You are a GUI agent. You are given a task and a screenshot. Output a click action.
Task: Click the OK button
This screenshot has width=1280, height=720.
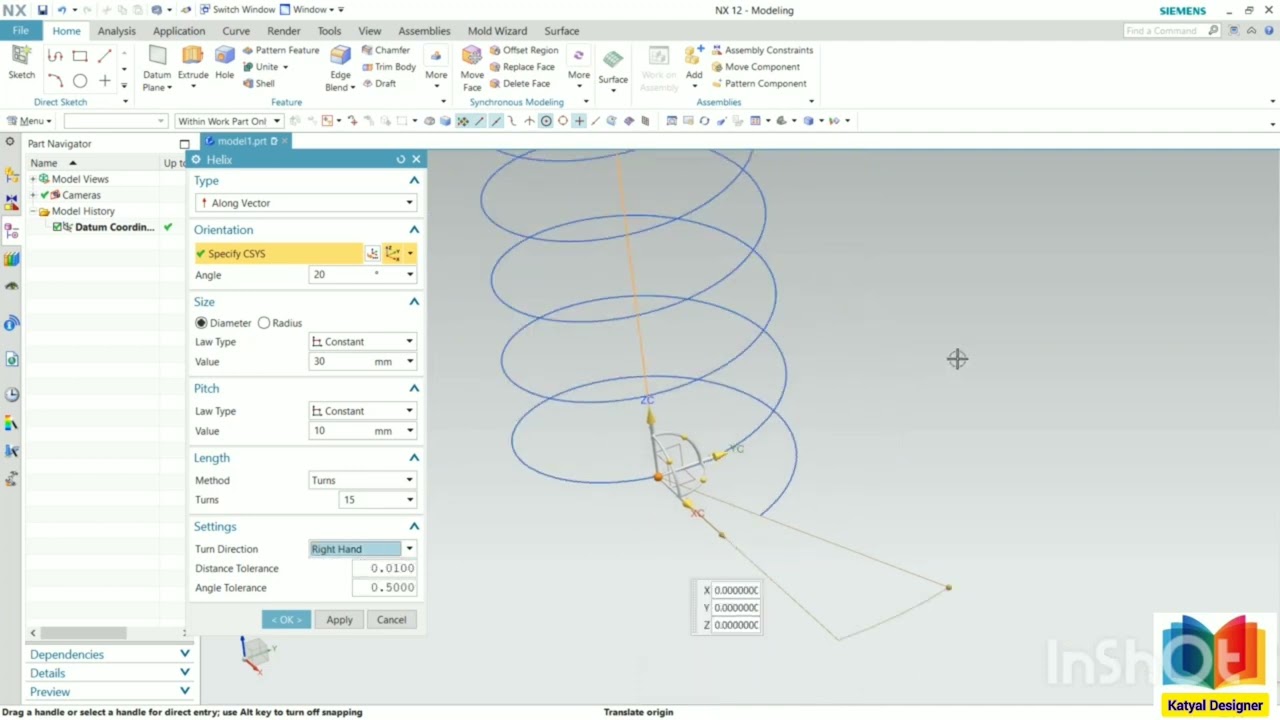286,620
